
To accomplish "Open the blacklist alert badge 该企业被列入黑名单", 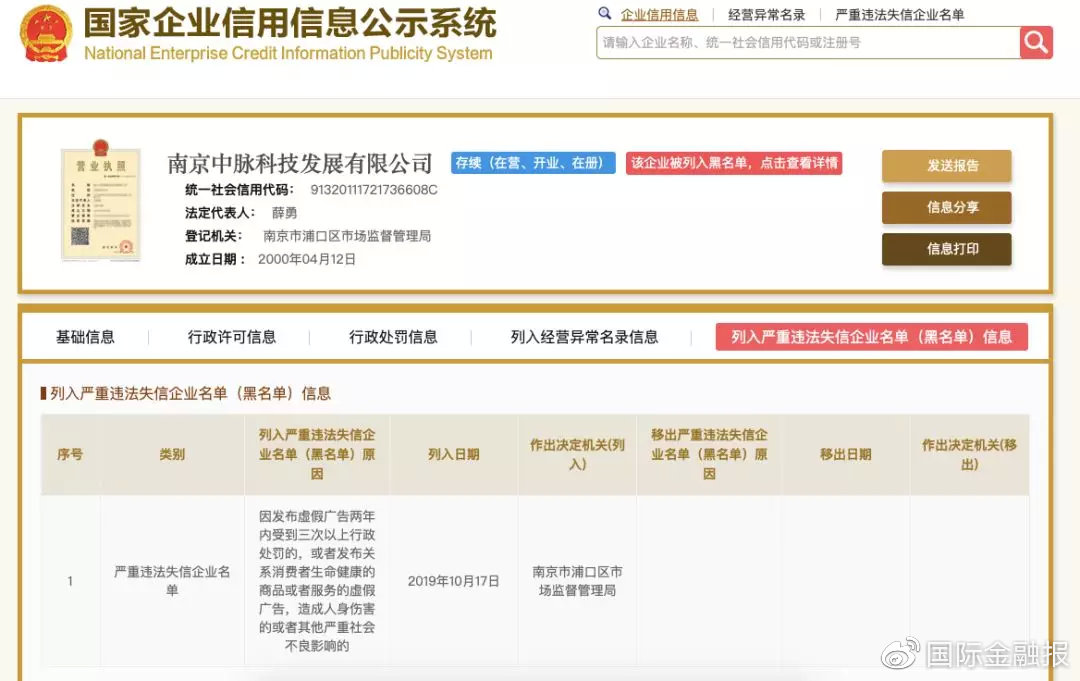I will (x=733, y=163).
